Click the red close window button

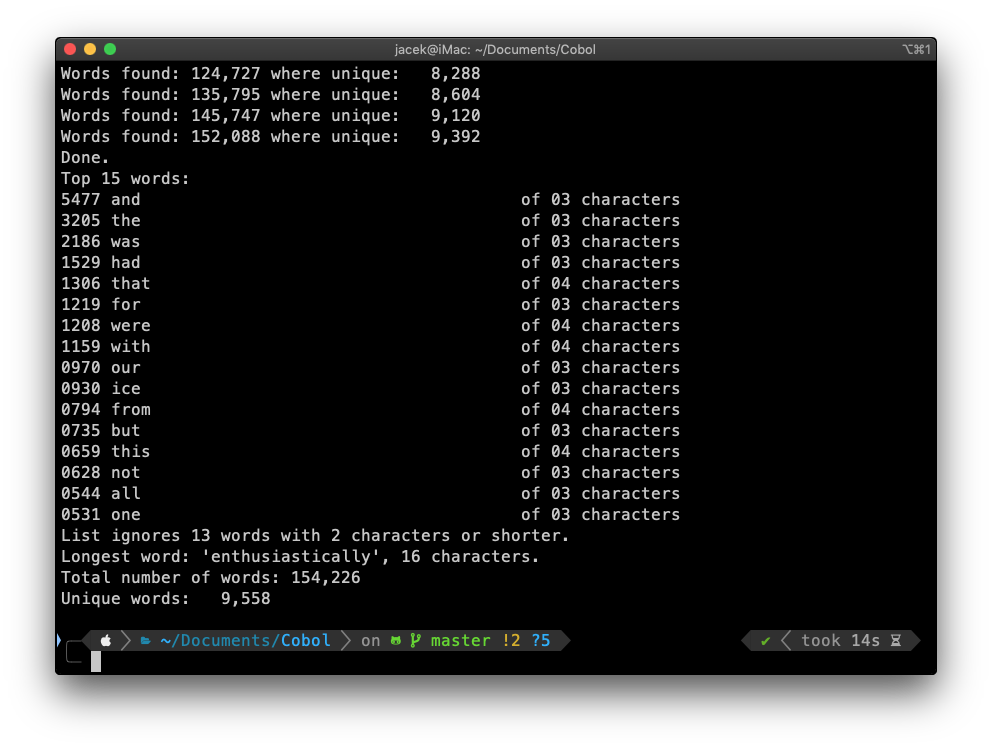pyautogui.click(x=70, y=49)
